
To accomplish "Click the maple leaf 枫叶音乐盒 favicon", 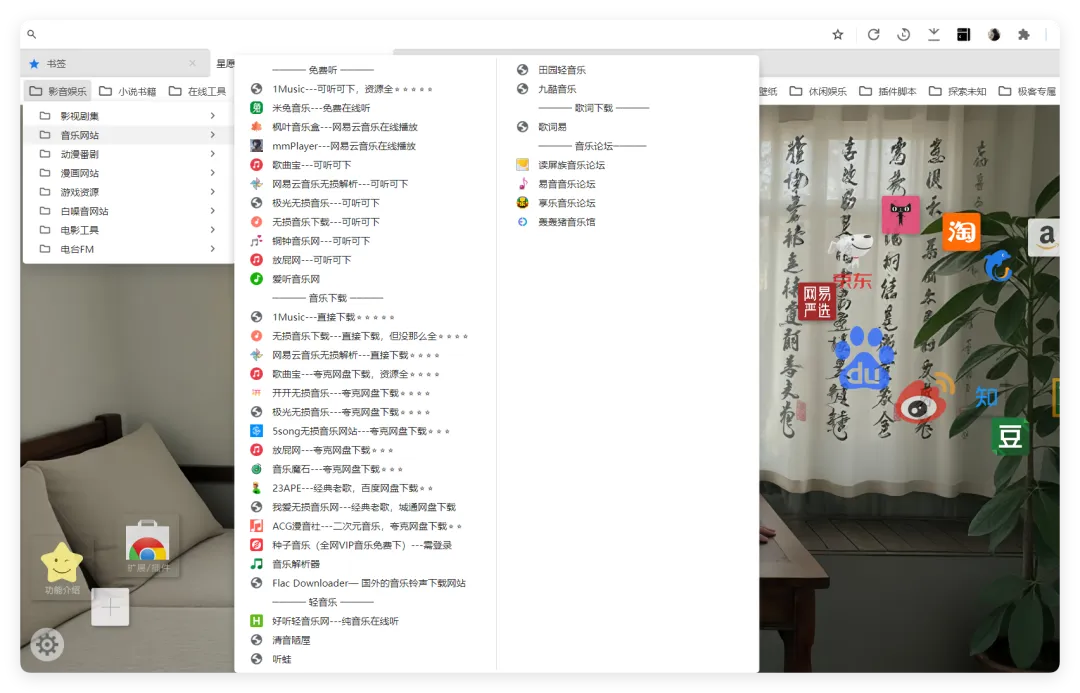I will coord(256,127).
